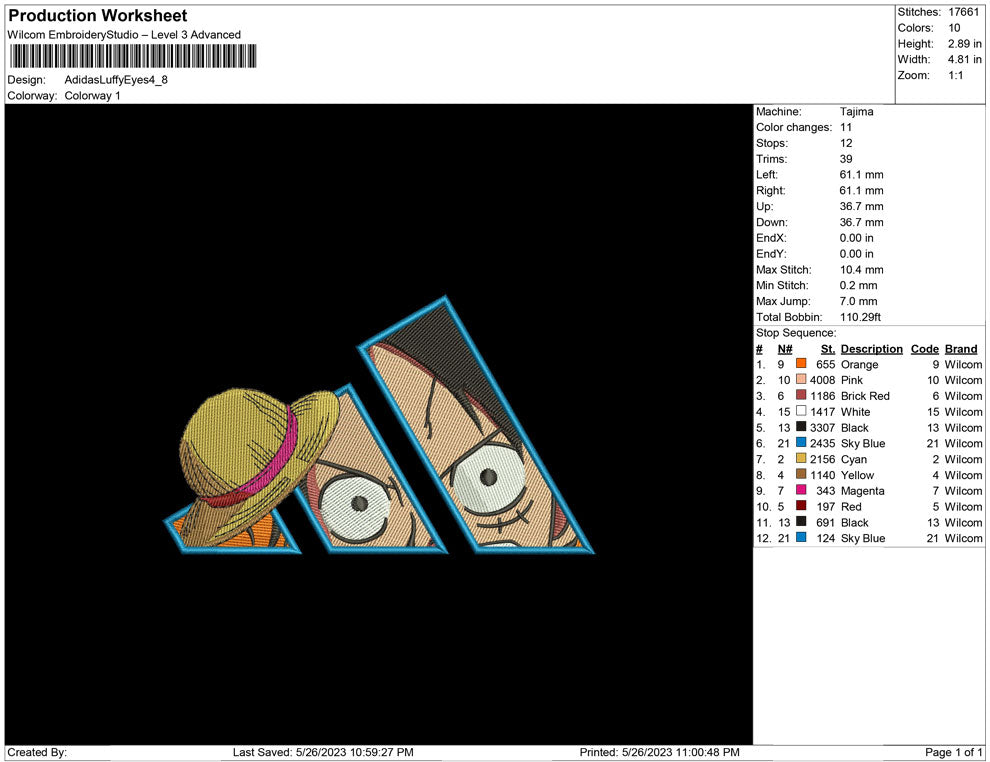
Task: Click the Pink color swatch with 4008 stitches
Action: tap(801, 379)
